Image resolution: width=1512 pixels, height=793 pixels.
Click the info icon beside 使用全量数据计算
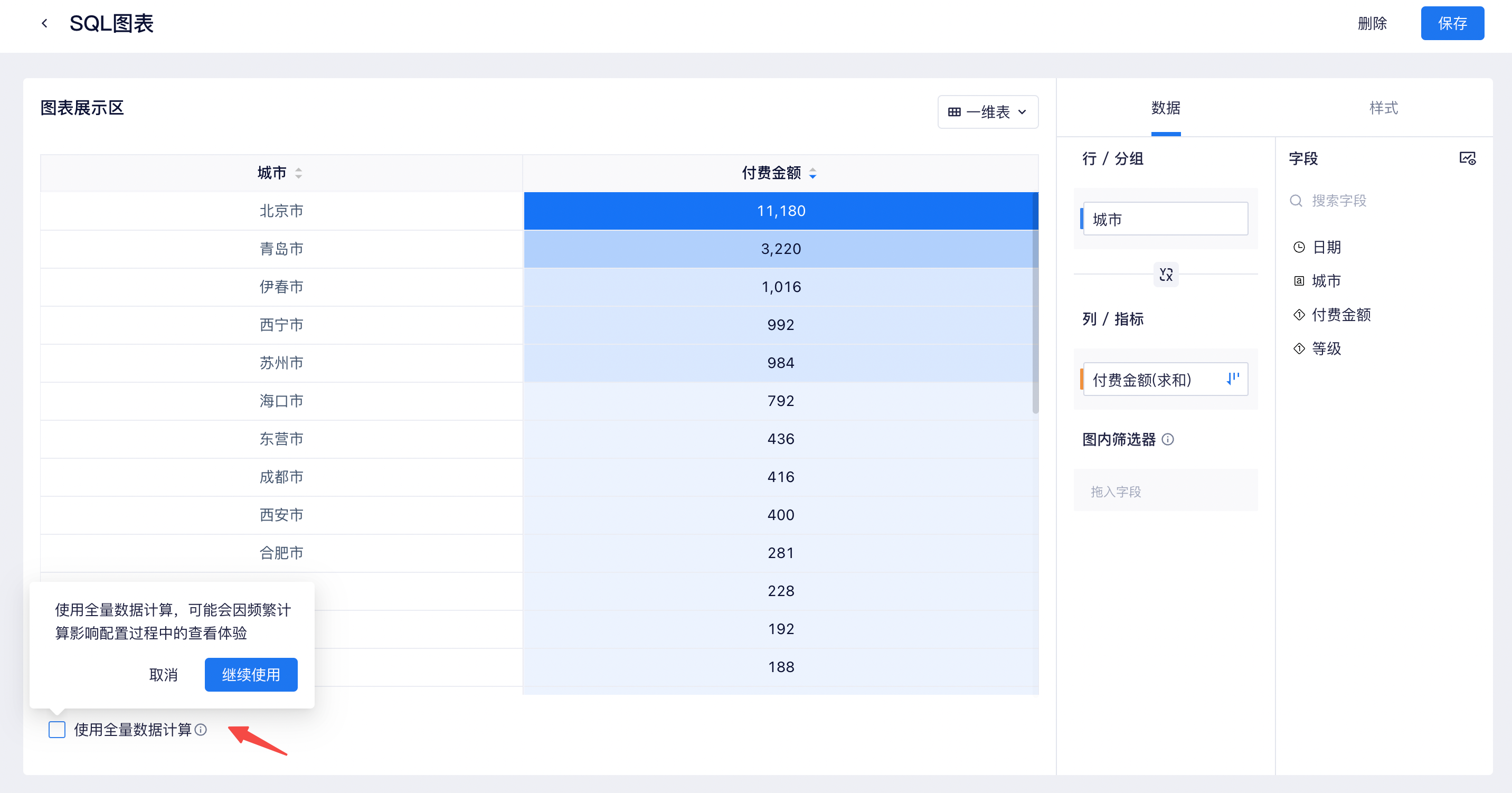(201, 730)
